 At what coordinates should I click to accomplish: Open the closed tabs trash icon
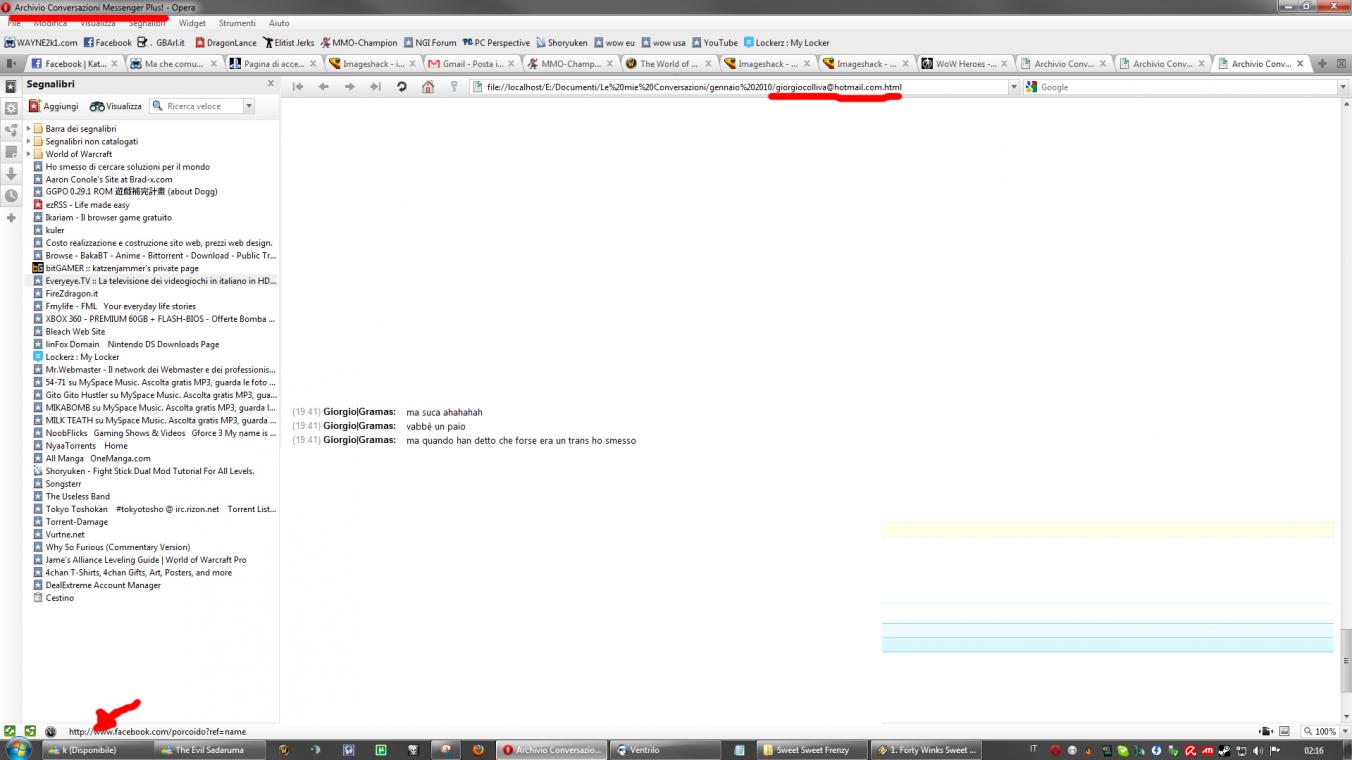pyautogui.click(x=1340, y=64)
